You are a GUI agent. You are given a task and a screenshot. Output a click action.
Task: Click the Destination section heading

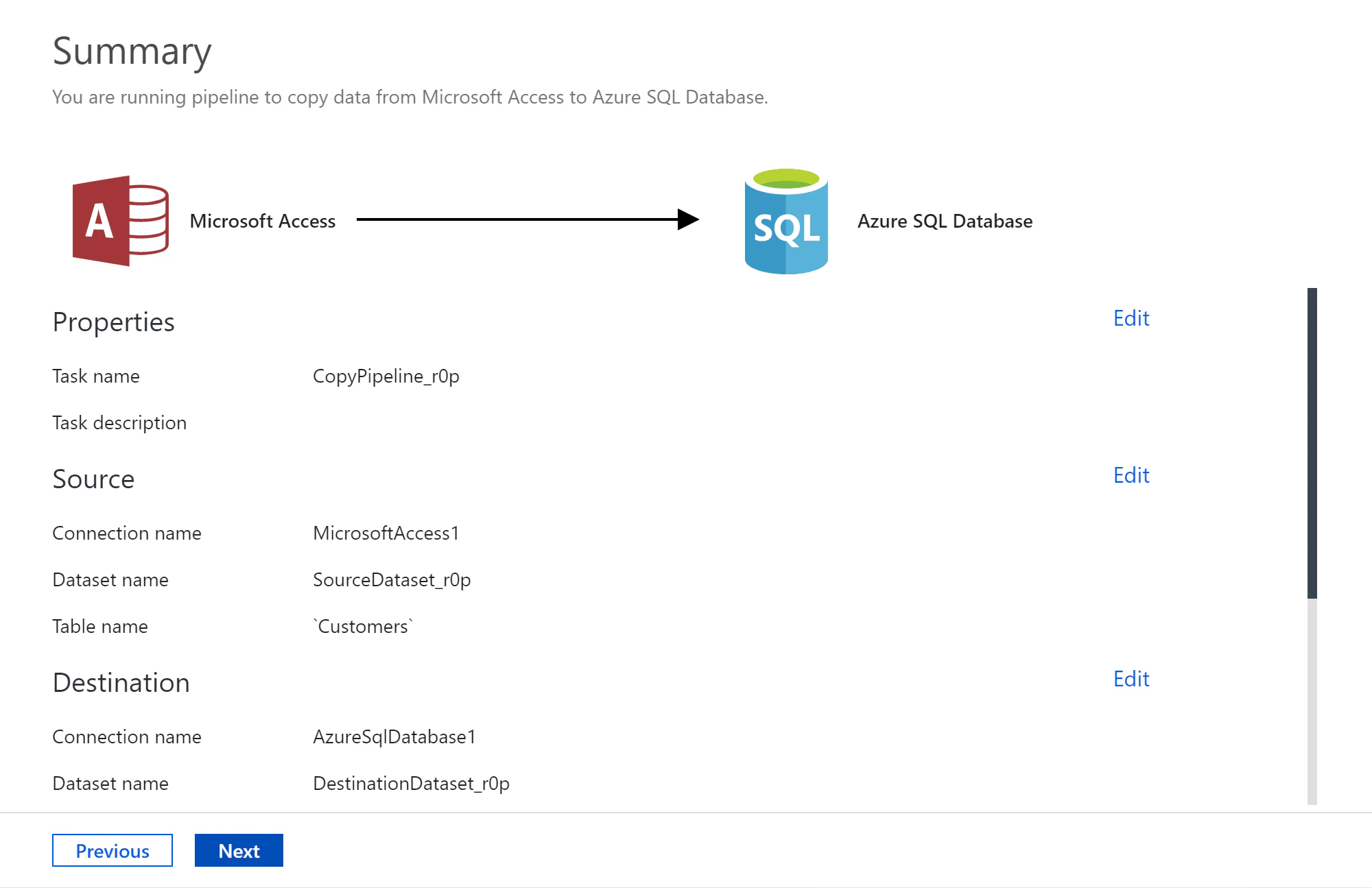(121, 683)
